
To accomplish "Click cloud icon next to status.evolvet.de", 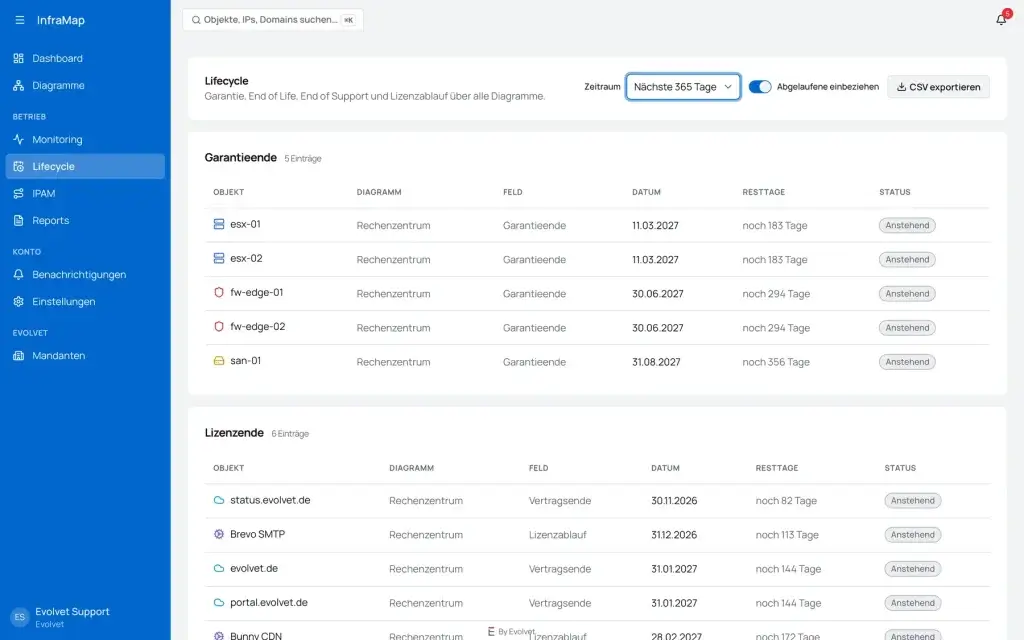I will 219,500.
